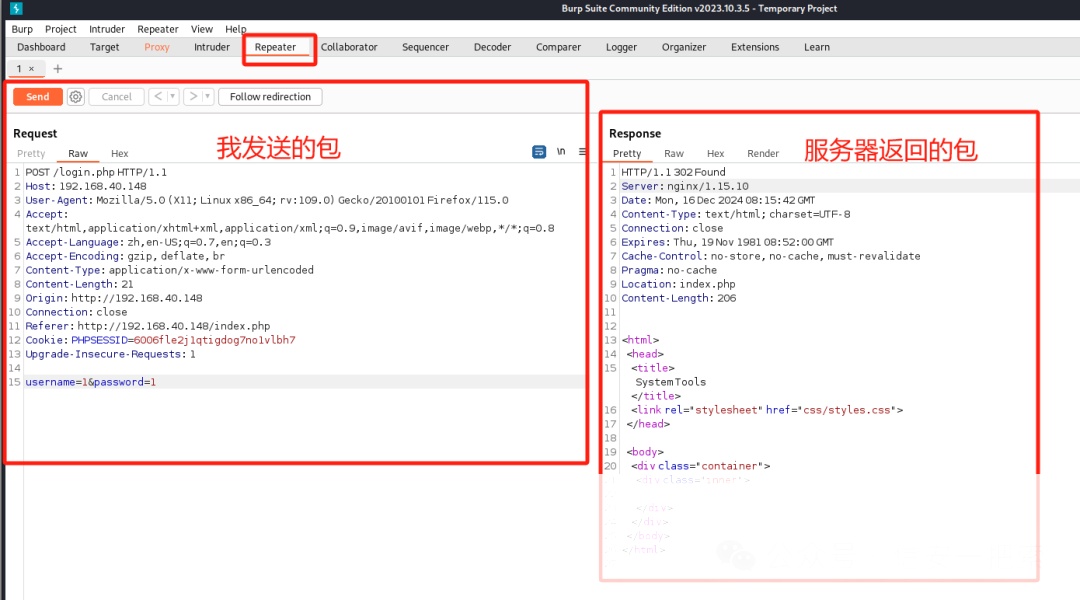
Task: Click the Send button
Action: coord(38,97)
